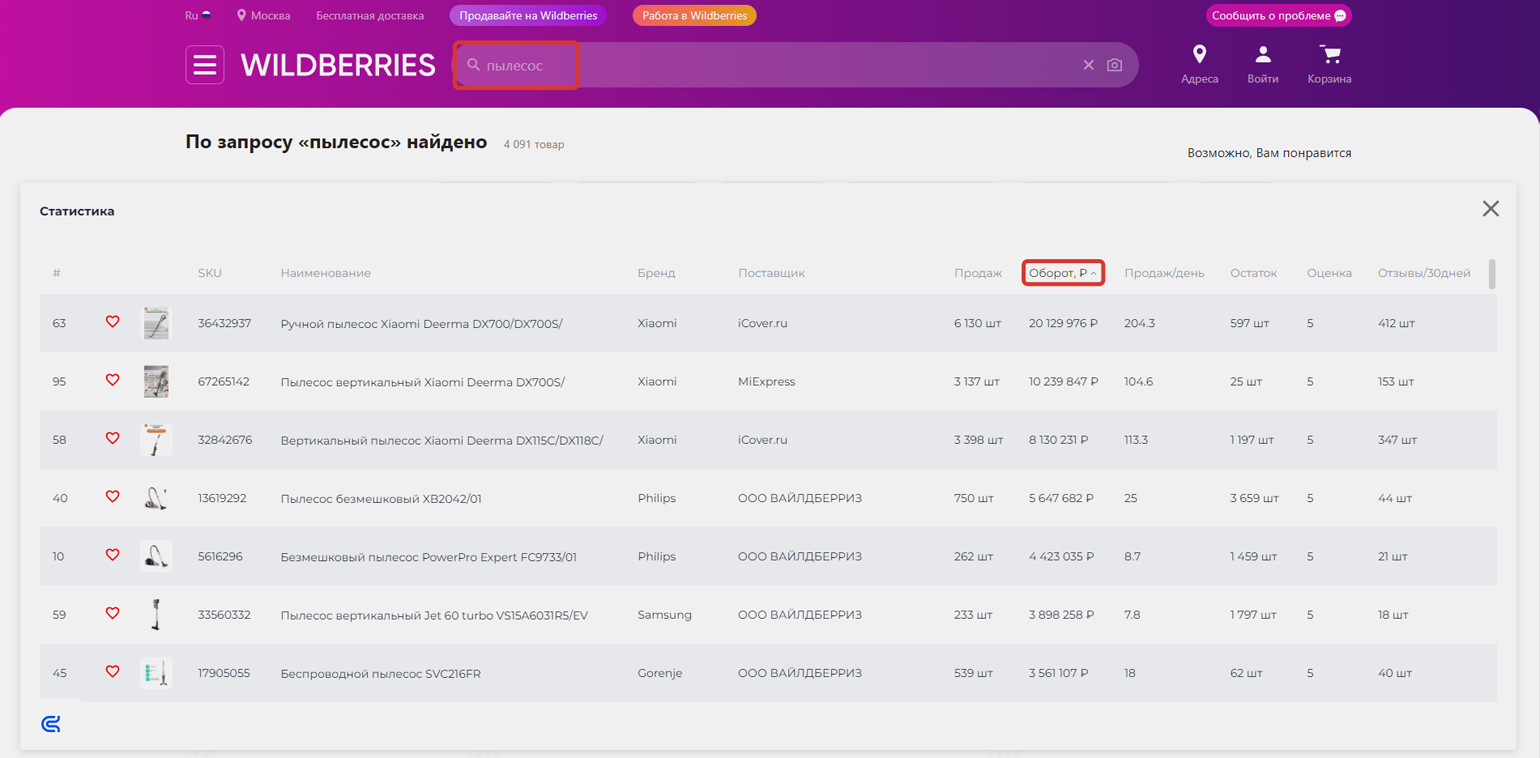
Task: Favorite SKU 36432937 with heart
Action: click(112, 322)
